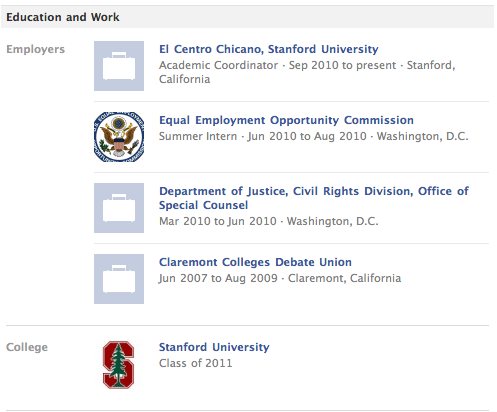Select the College section label

pos(27,347)
